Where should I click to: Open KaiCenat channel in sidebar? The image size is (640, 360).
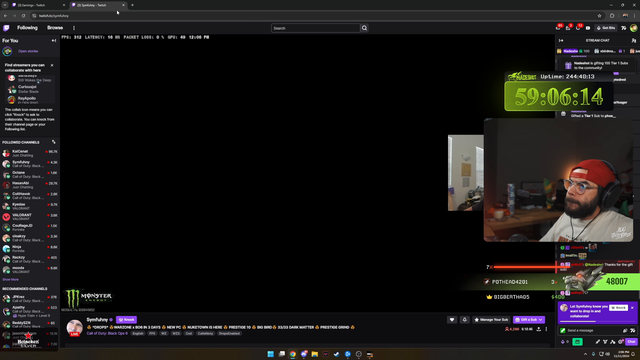(x=30, y=153)
